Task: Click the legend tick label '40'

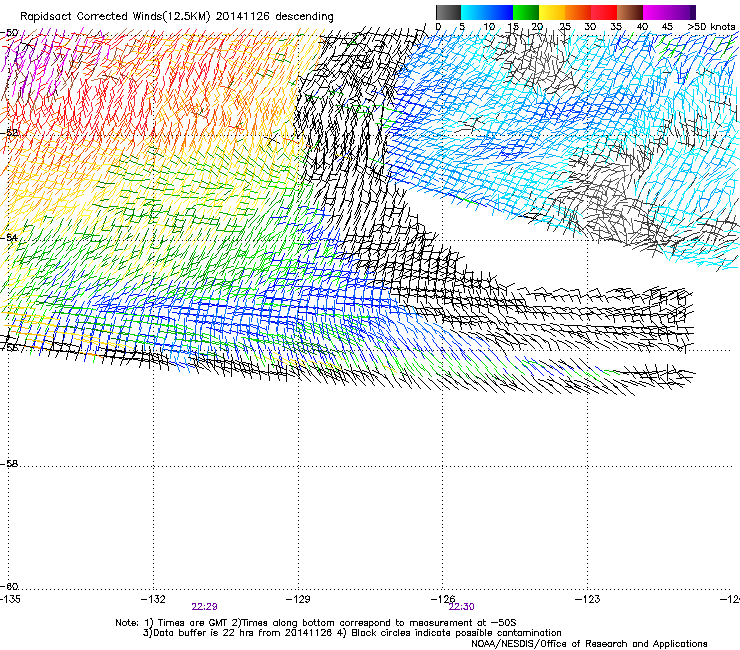Action: [642, 27]
